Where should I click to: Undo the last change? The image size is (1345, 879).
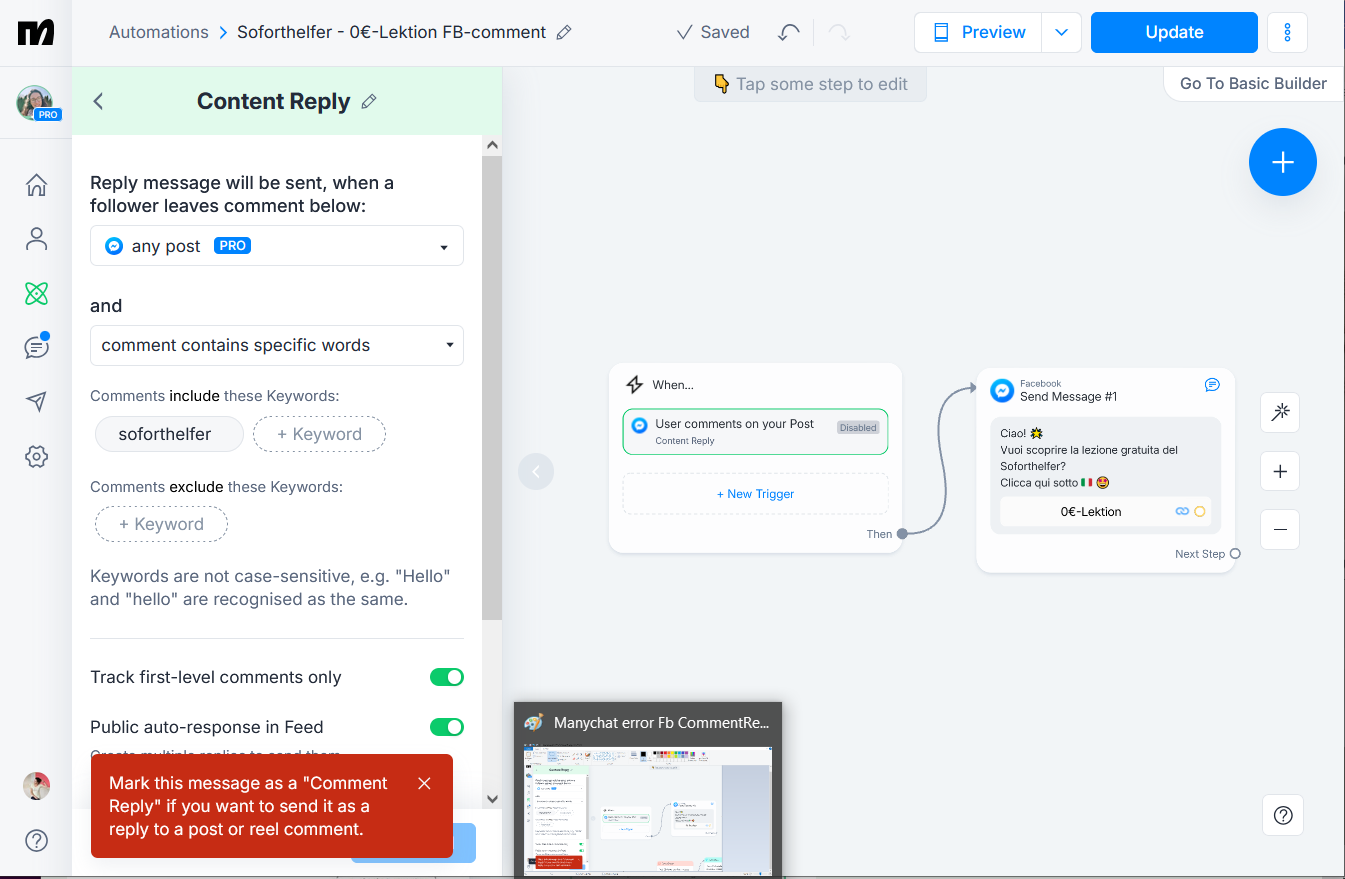(x=789, y=32)
